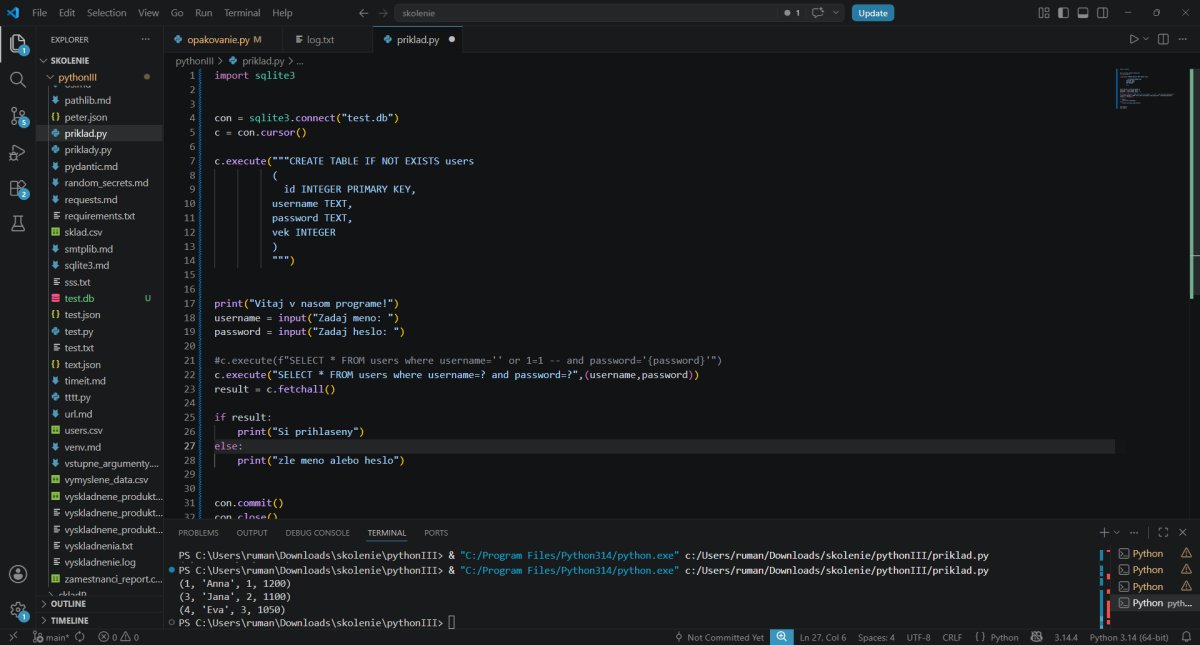
Task: Open the Search view in activity bar
Action: click(17, 80)
